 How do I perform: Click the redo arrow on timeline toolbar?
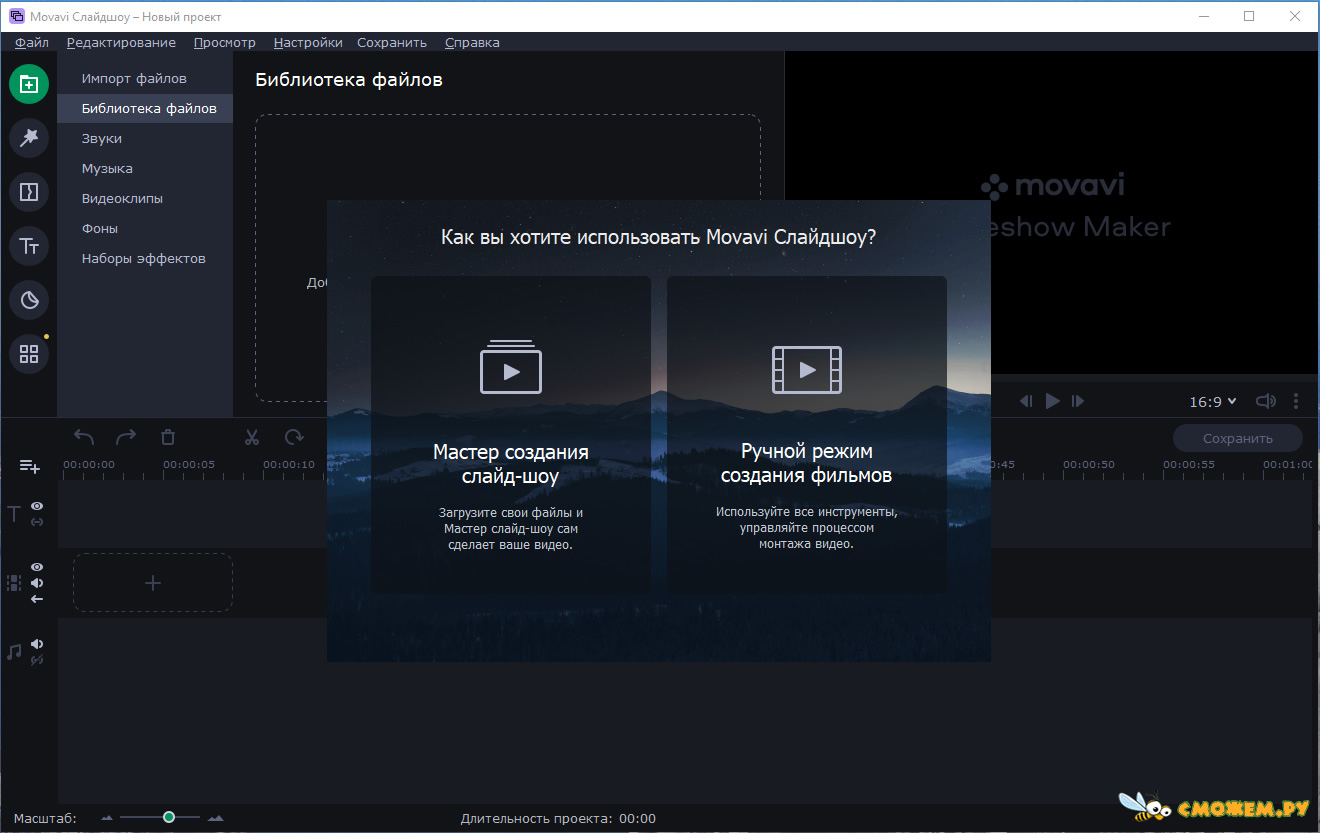[x=126, y=437]
